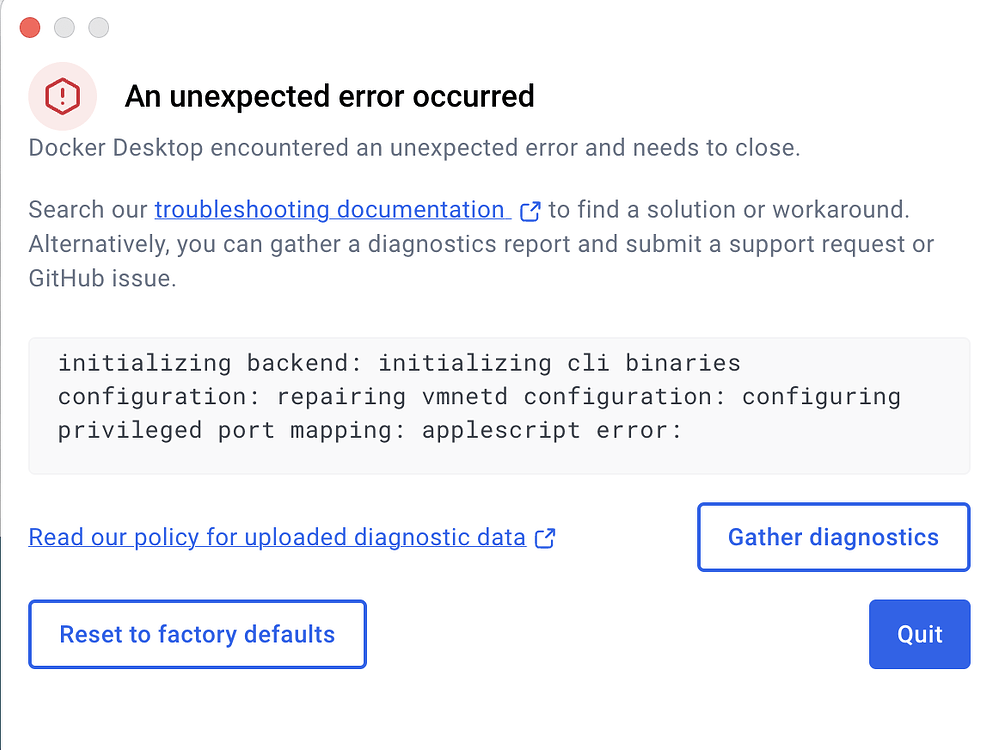Select the Docker Desktop warning badge next to the title
The image size is (993, 750).
coord(62,95)
